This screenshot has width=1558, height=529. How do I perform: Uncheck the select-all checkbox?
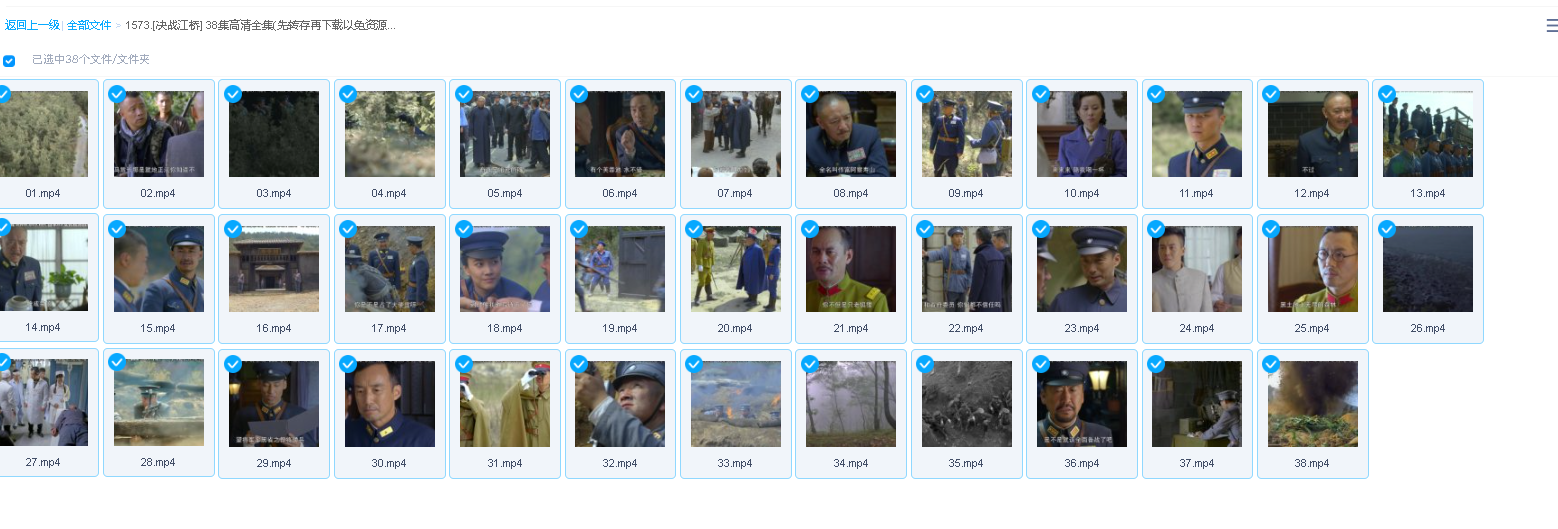pyautogui.click(x=9, y=61)
